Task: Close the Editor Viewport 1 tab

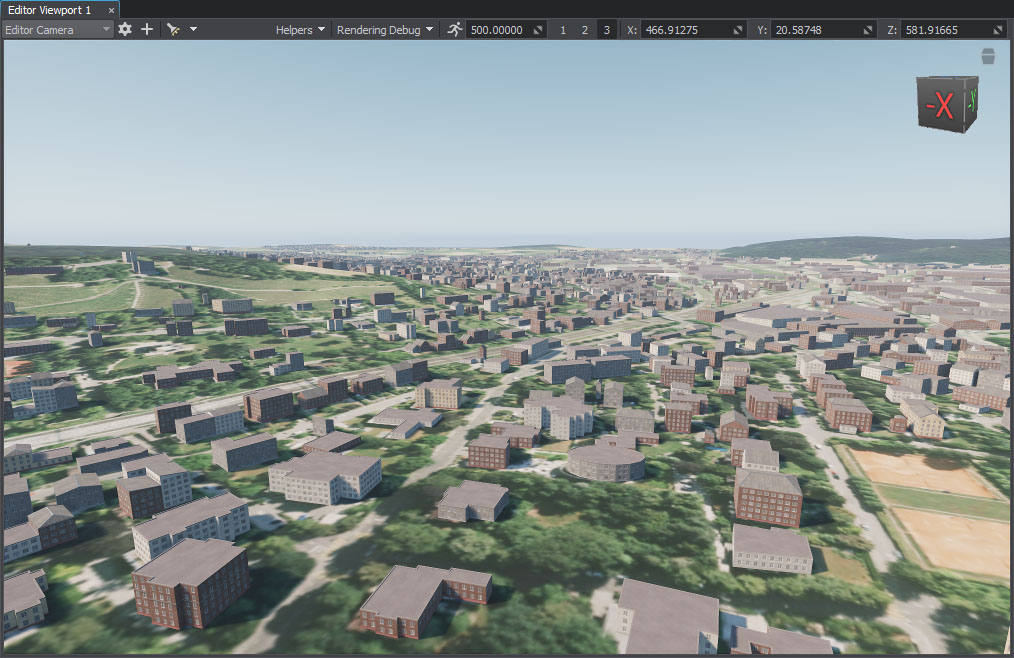Action: tap(111, 9)
